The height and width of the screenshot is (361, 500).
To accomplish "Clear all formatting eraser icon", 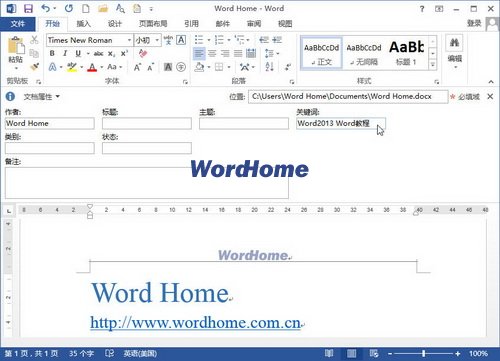I will click(x=143, y=53).
